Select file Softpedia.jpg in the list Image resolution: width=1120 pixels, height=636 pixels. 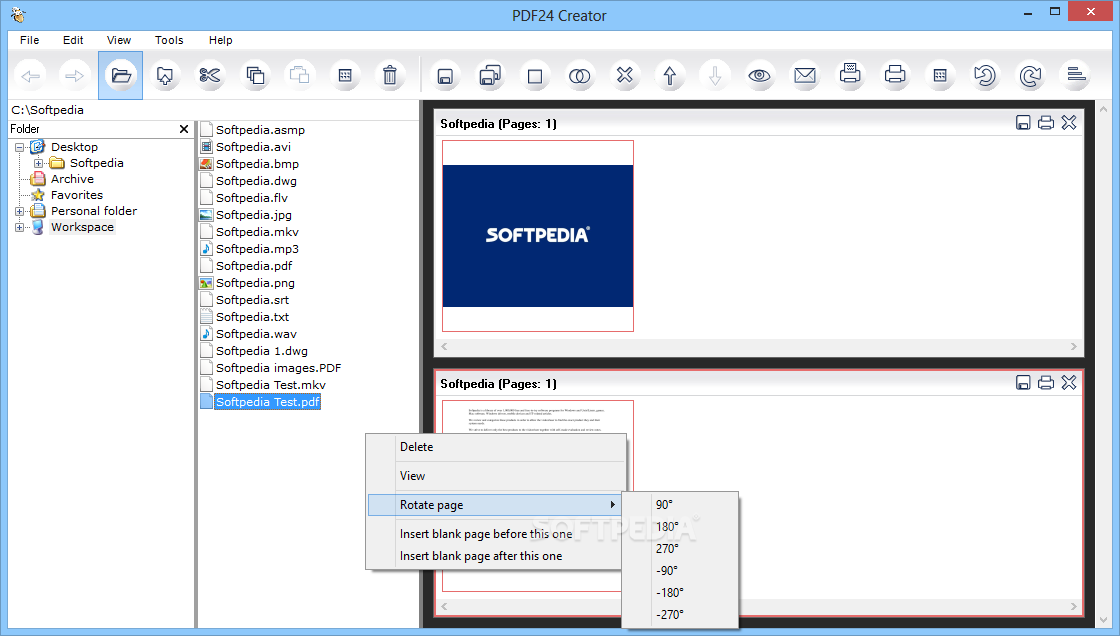(254, 215)
